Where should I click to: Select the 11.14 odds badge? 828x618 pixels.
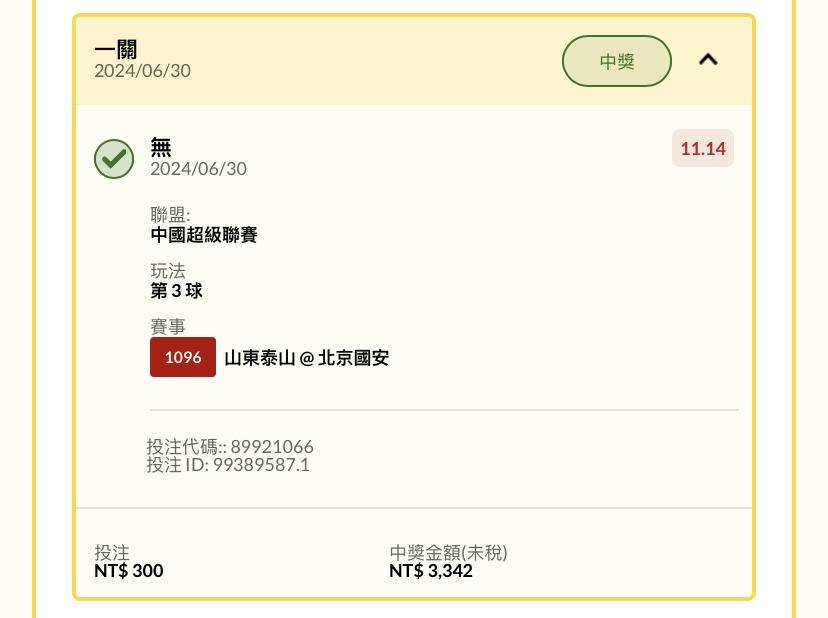(703, 148)
